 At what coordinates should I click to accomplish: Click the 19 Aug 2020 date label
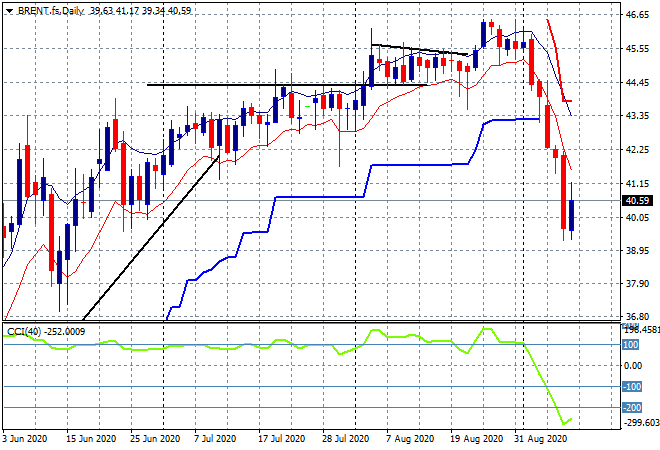(x=478, y=439)
